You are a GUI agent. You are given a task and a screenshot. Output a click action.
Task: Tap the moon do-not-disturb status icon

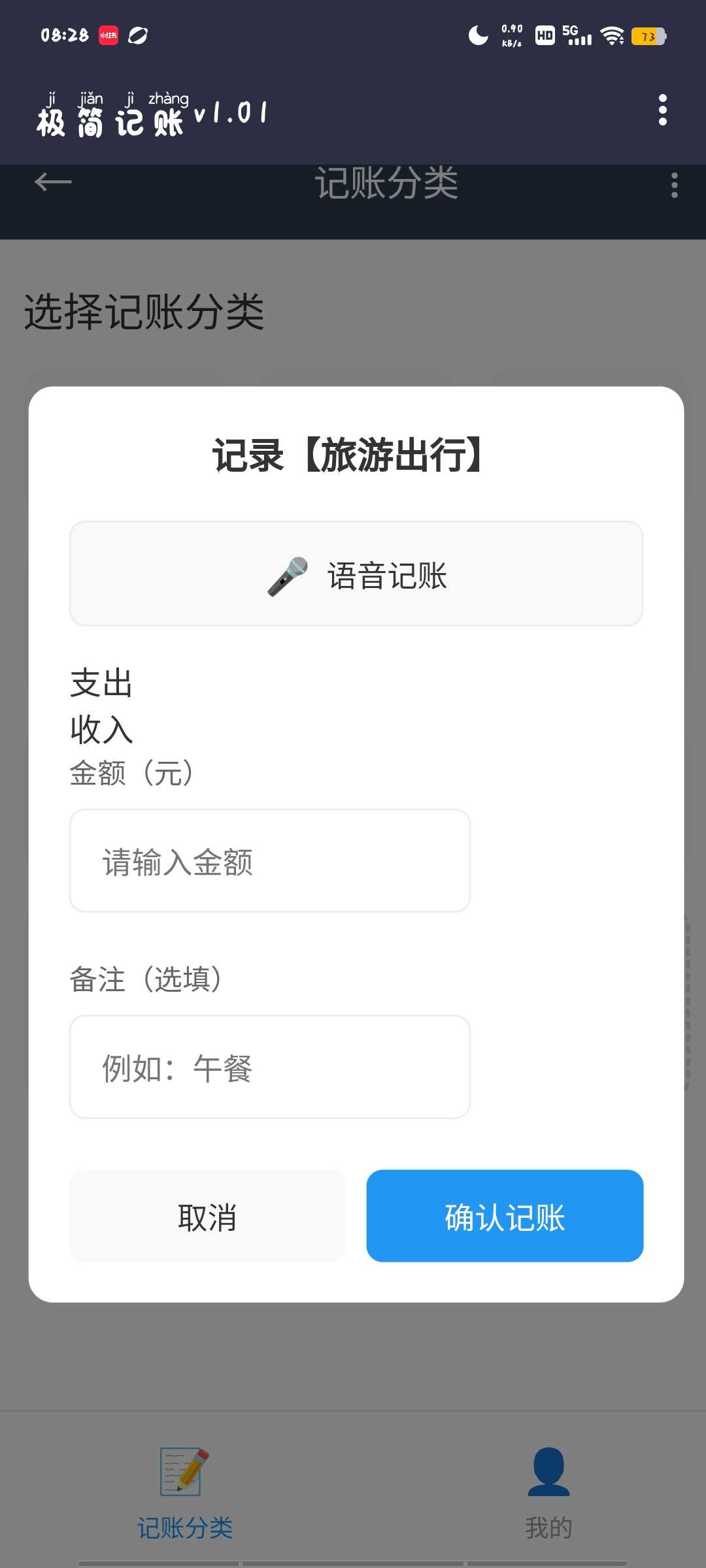click(478, 35)
